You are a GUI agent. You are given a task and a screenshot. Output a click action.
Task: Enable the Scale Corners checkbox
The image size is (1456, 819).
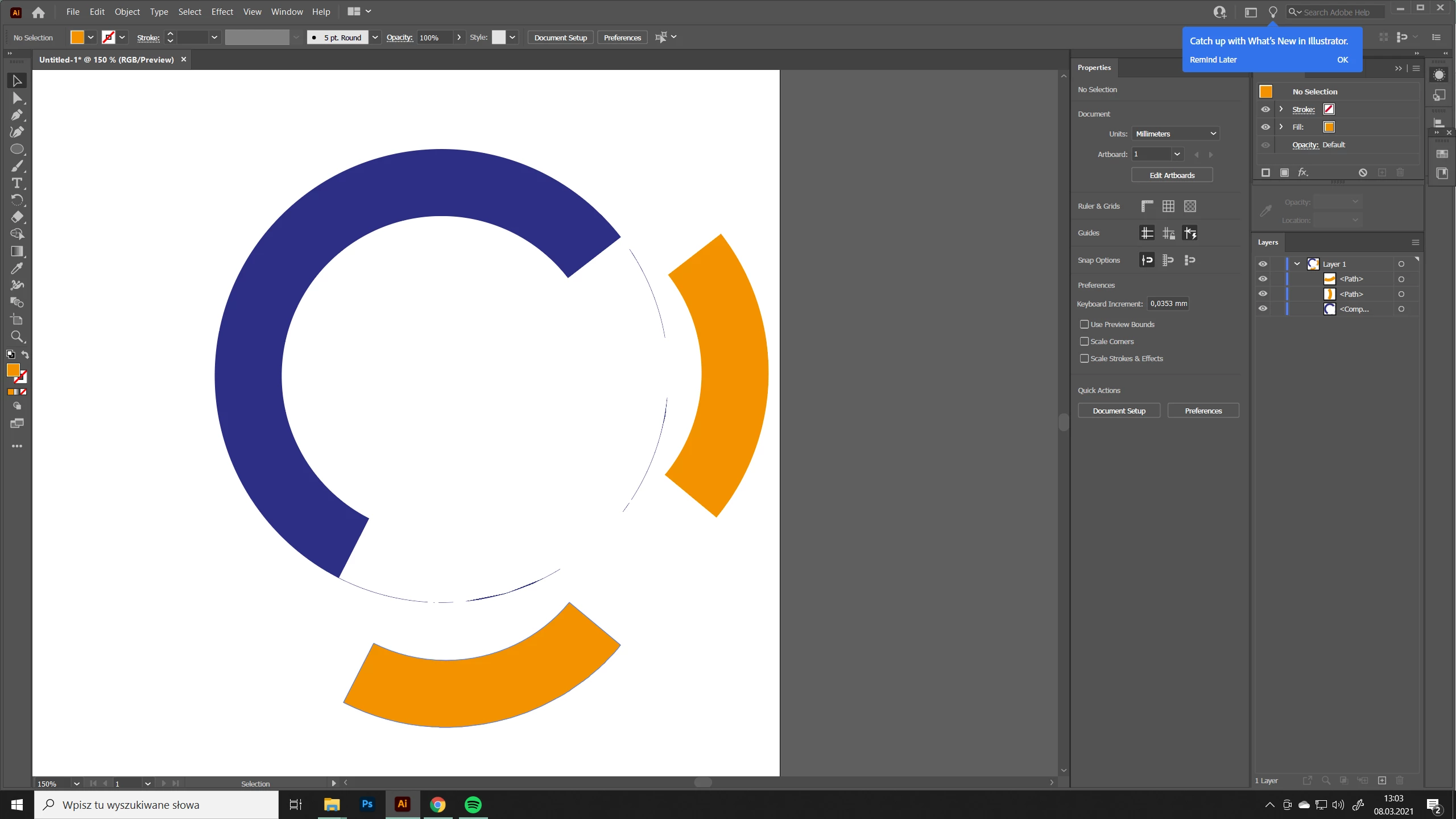tap(1084, 341)
